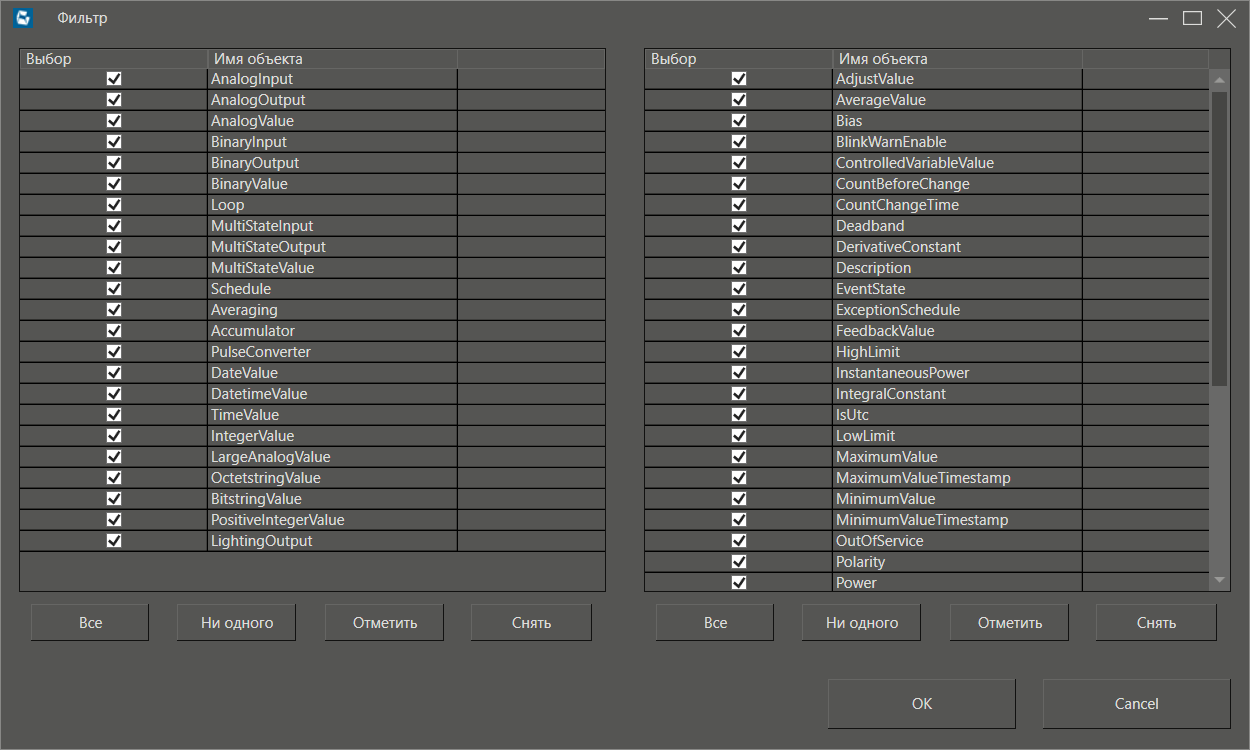Cancel the filter dialog
The height and width of the screenshot is (750, 1250).
pos(1136,704)
